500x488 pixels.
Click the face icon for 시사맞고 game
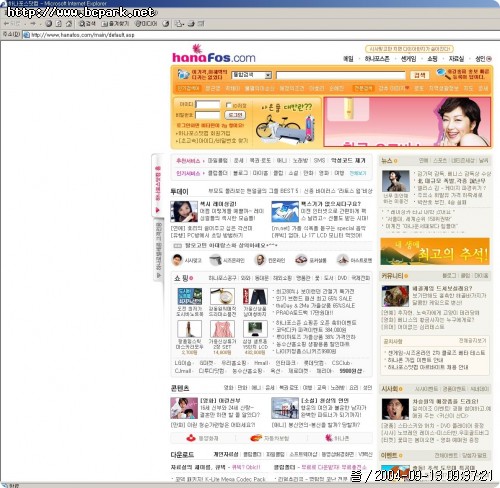[x=177, y=260]
